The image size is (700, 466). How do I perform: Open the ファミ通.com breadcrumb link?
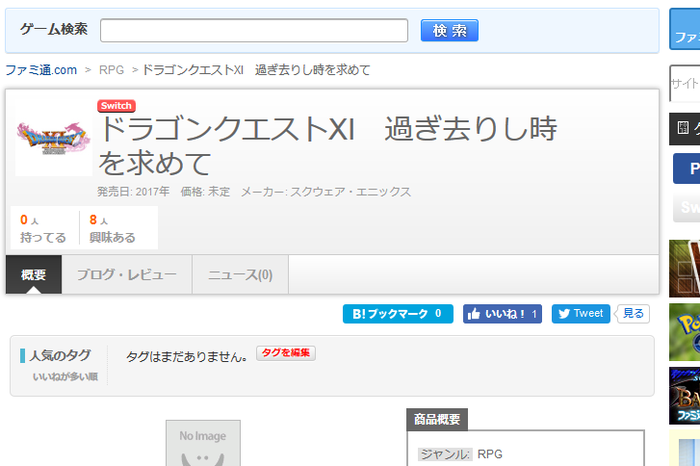(x=41, y=70)
